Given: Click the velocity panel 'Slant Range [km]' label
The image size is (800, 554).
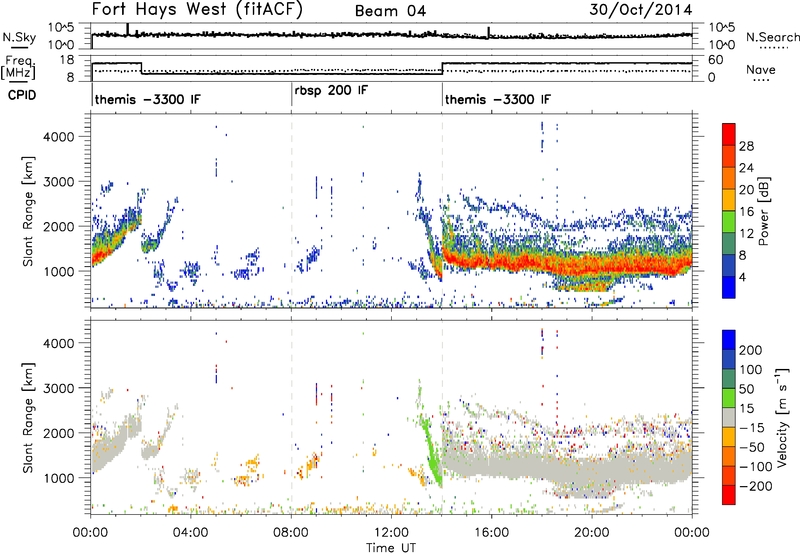Looking at the screenshot, I should point(28,417).
